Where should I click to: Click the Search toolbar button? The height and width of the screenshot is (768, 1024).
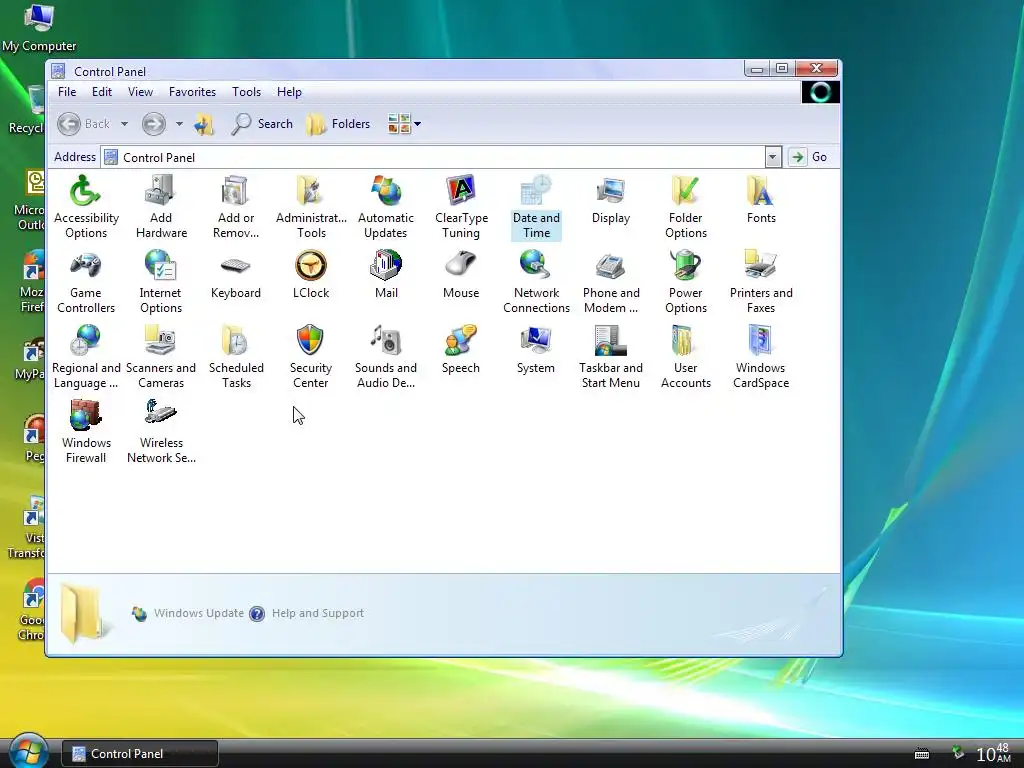[x=262, y=123]
